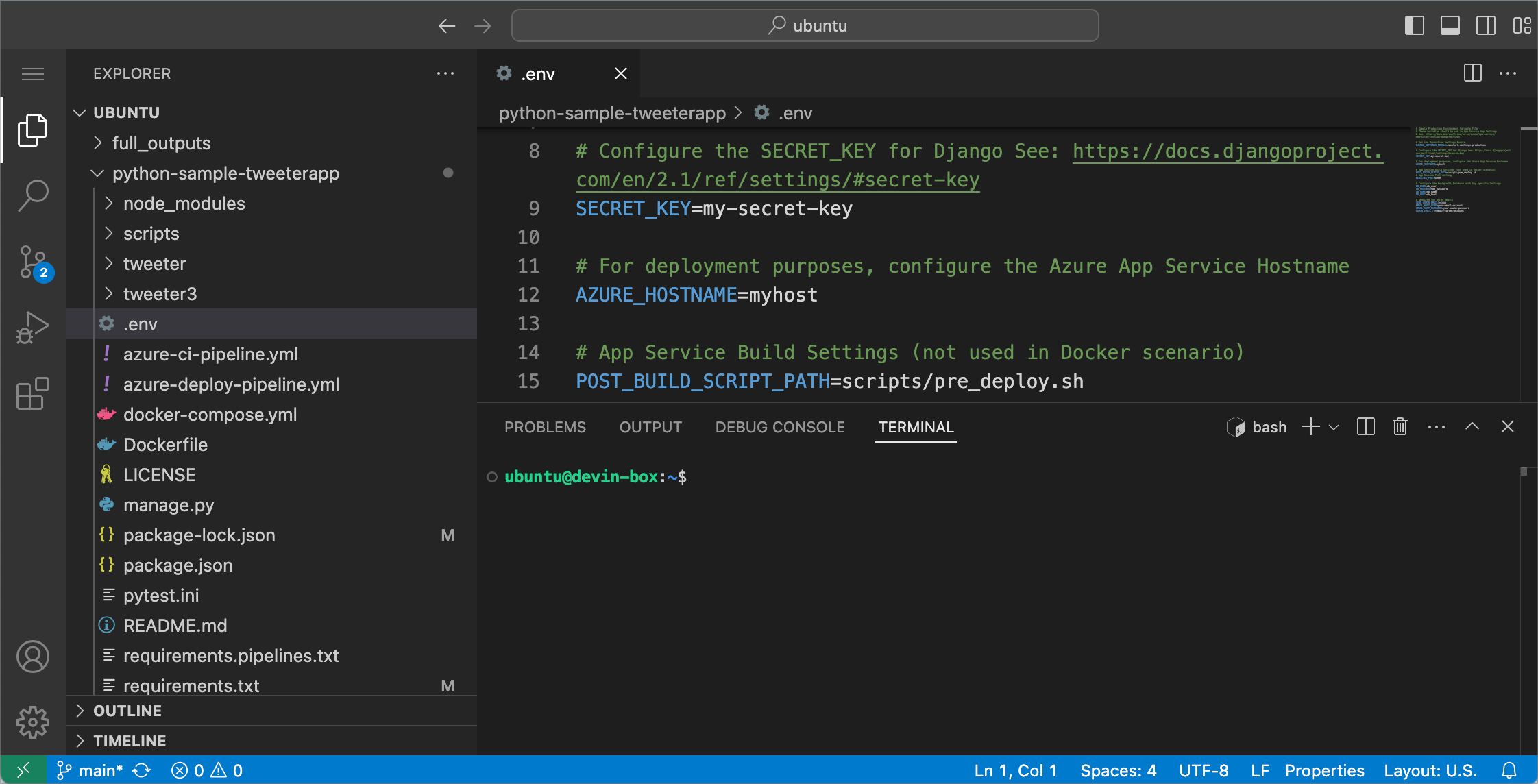Image resolution: width=1538 pixels, height=784 pixels.
Task: Switch to the PROBLEMS tab
Action: [x=545, y=427]
